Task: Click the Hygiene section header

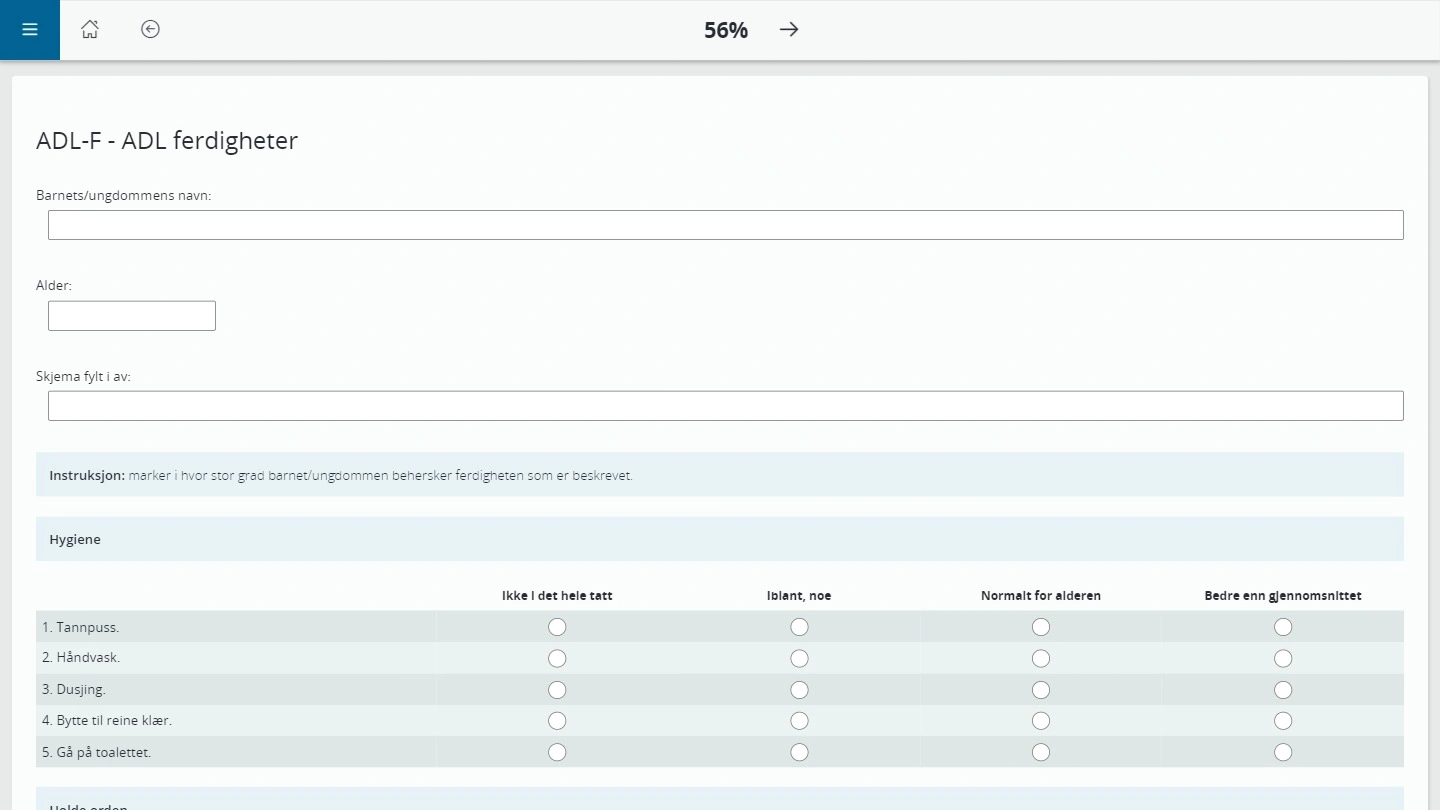Action: (x=720, y=539)
